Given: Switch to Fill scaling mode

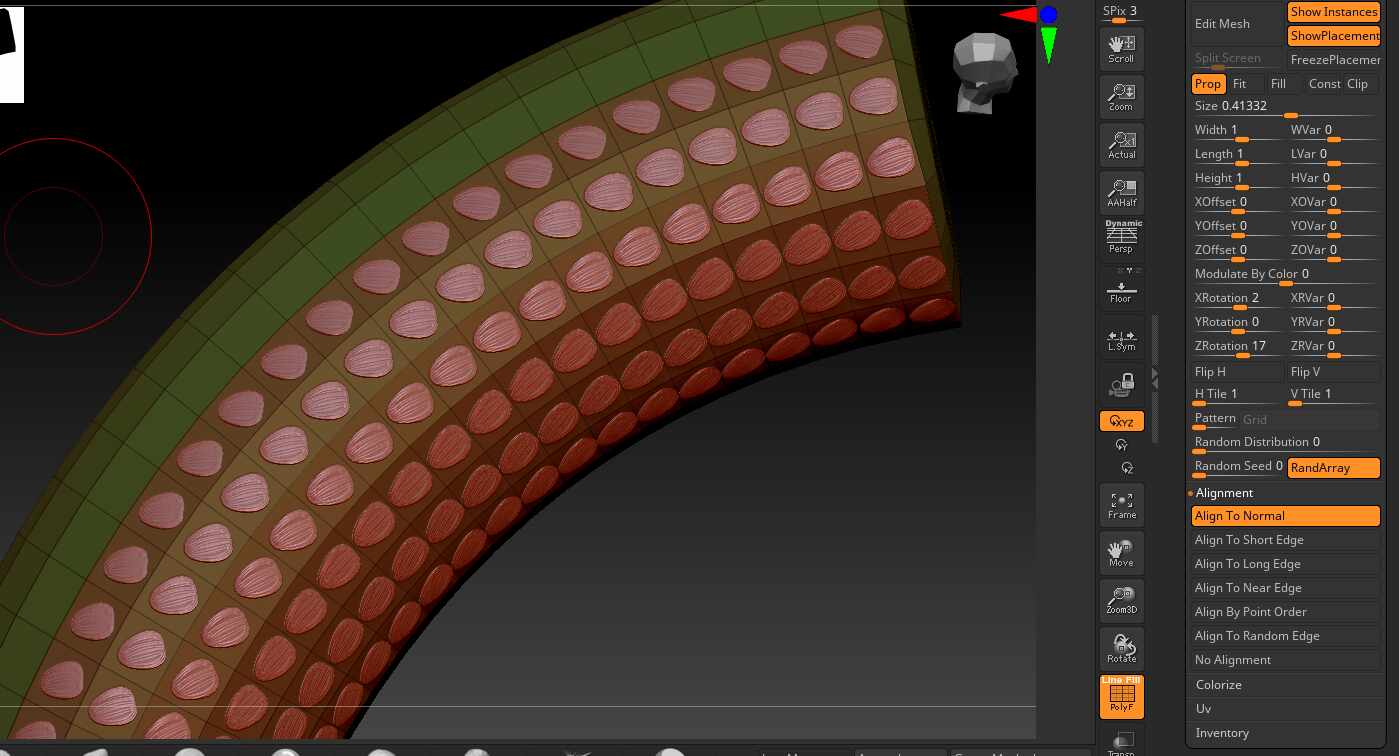Looking at the screenshot, I should click(x=1278, y=84).
